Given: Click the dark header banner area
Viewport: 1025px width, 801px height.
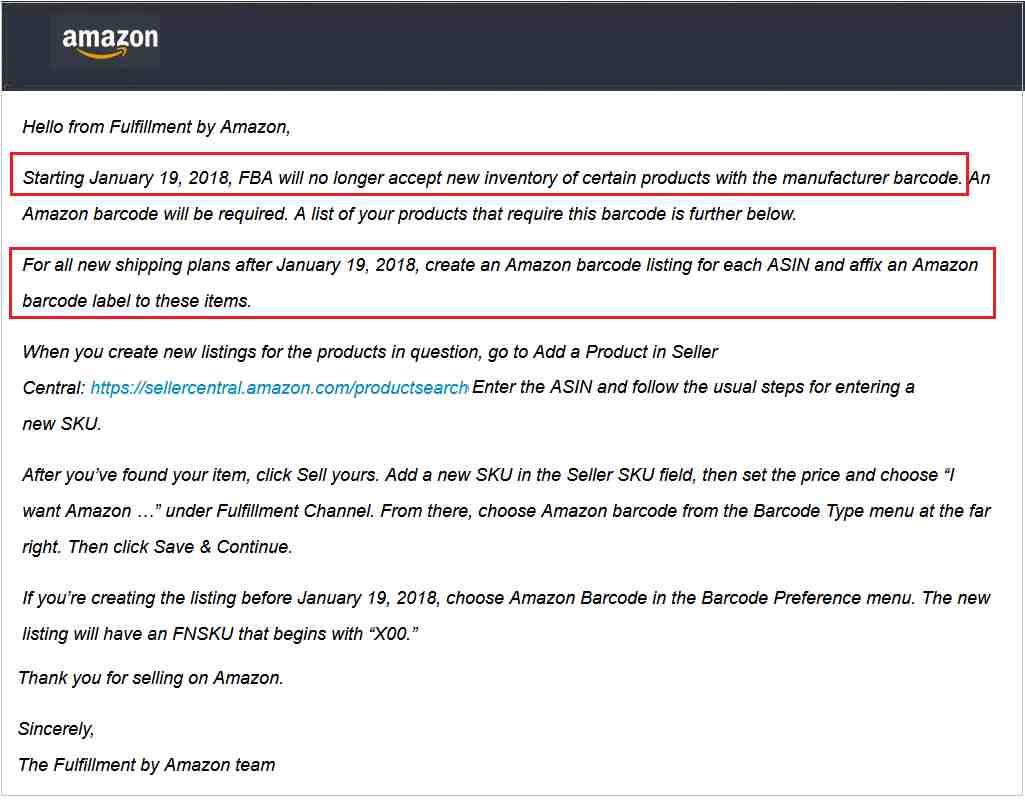Looking at the screenshot, I should (512, 46).
